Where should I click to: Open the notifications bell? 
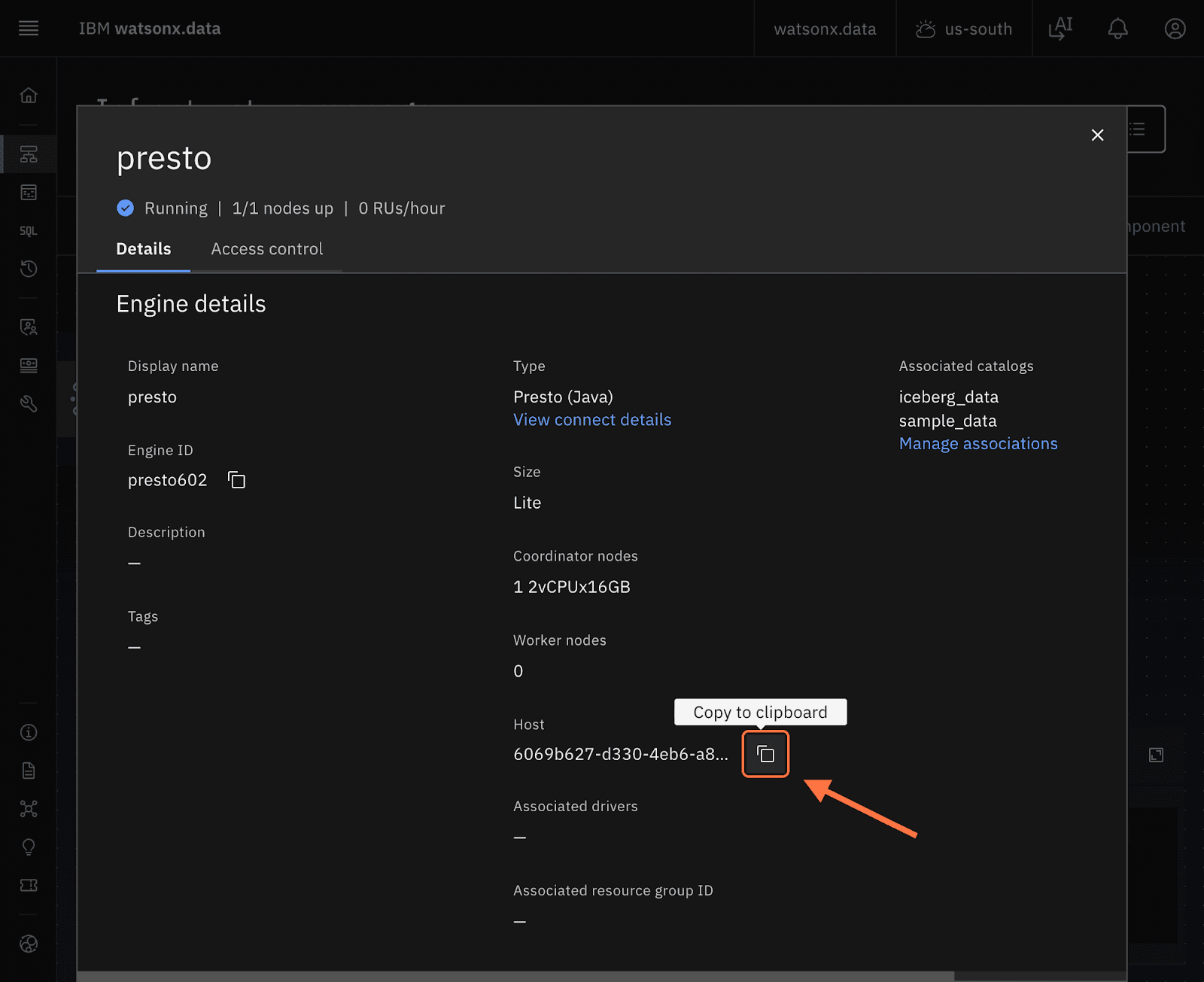tap(1117, 29)
